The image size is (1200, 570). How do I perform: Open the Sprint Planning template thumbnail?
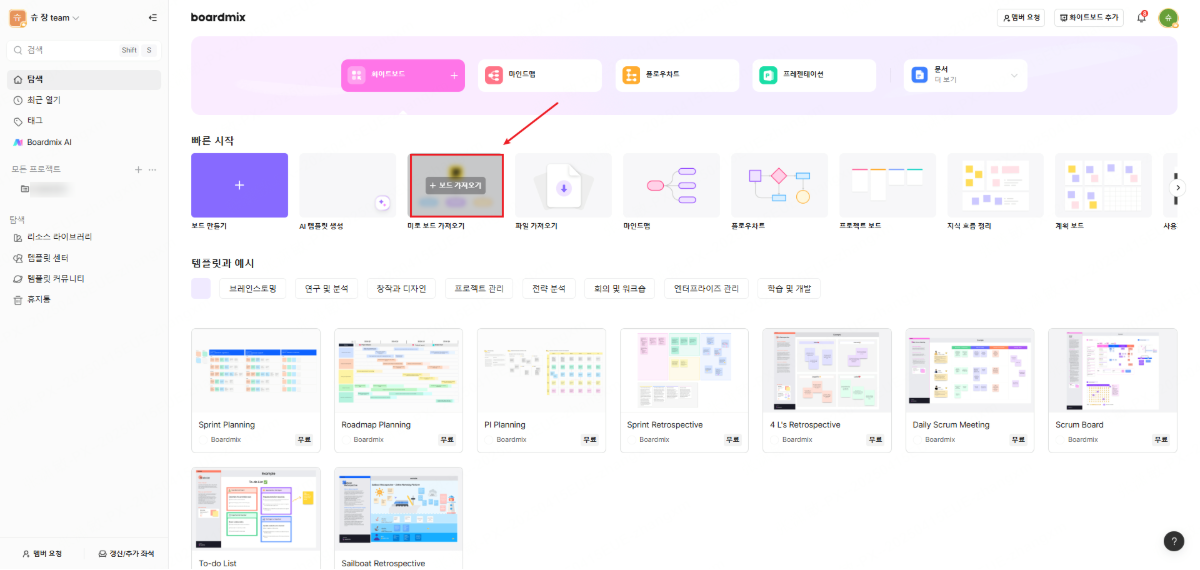tap(255, 369)
